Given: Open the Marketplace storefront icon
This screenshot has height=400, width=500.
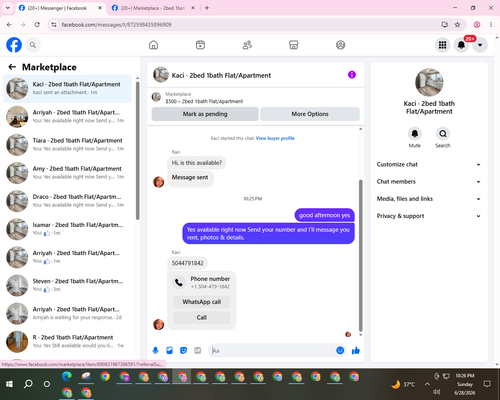Looking at the screenshot, I should 294,45.
